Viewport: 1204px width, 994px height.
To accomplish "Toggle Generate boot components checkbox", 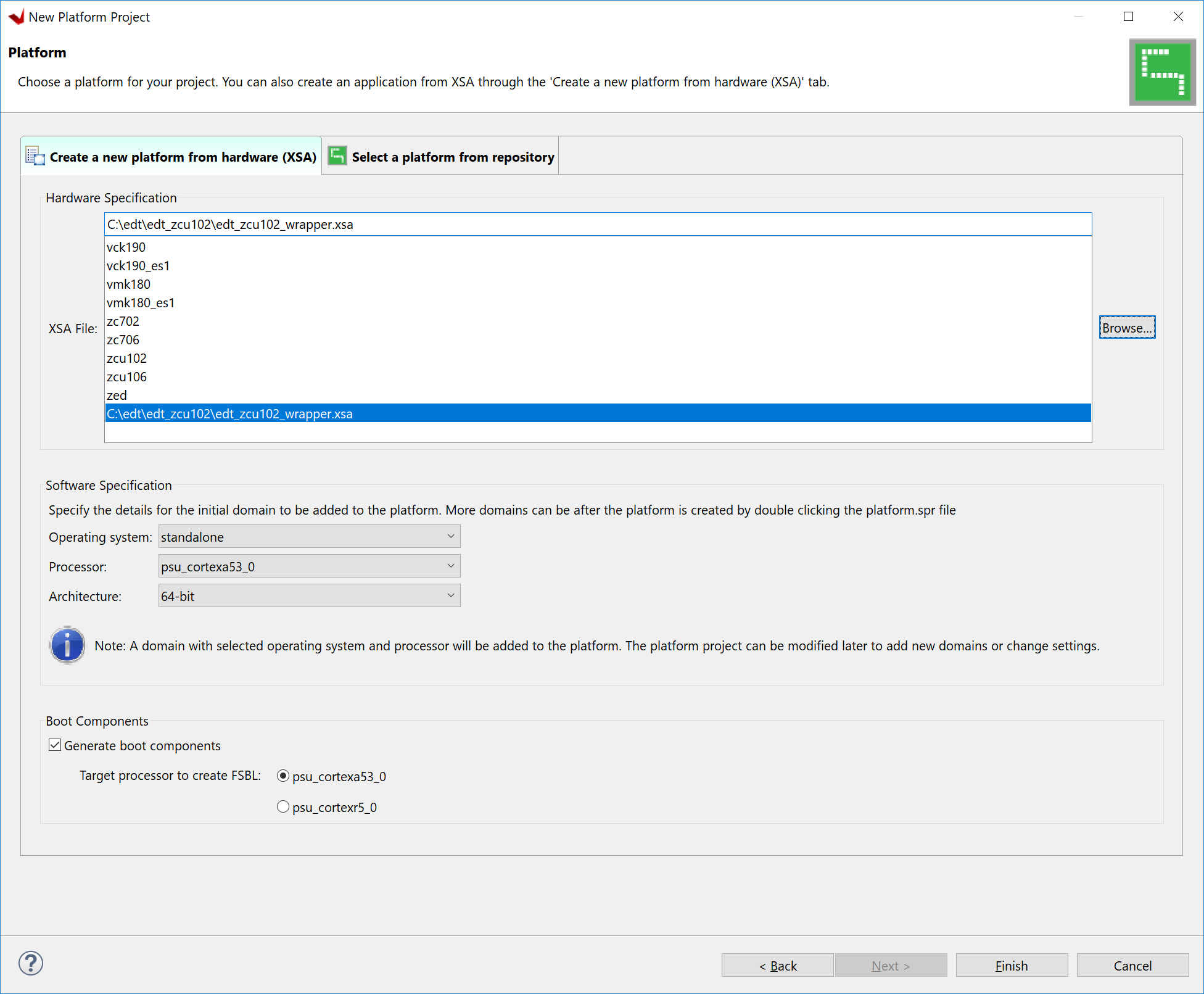I will point(55,745).
